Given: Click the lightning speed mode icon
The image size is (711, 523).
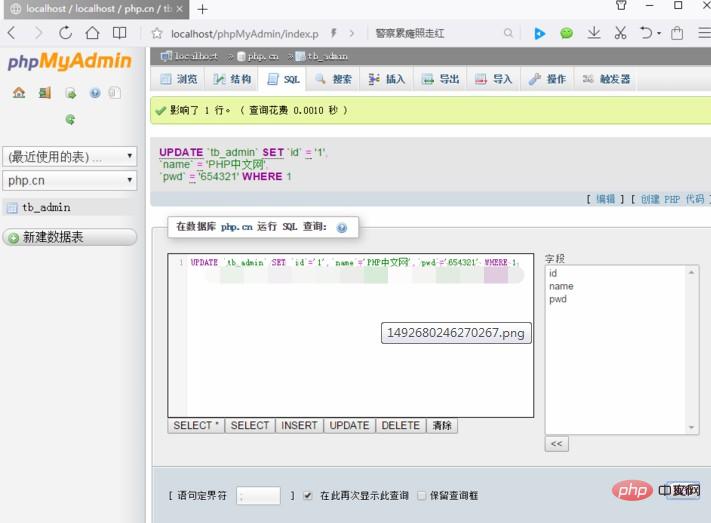Looking at the screenshot, I should [333, 33].
